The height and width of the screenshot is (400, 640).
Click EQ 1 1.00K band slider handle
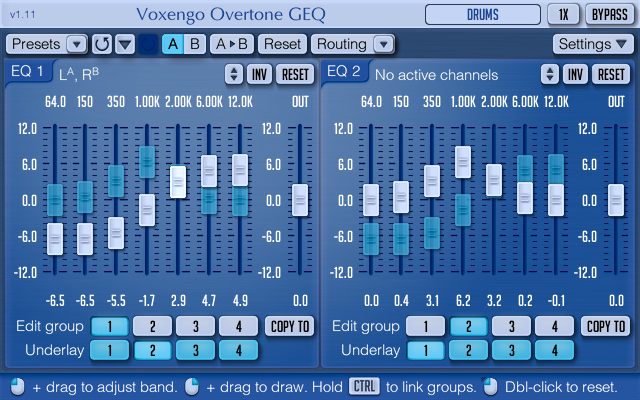point(147,210)
